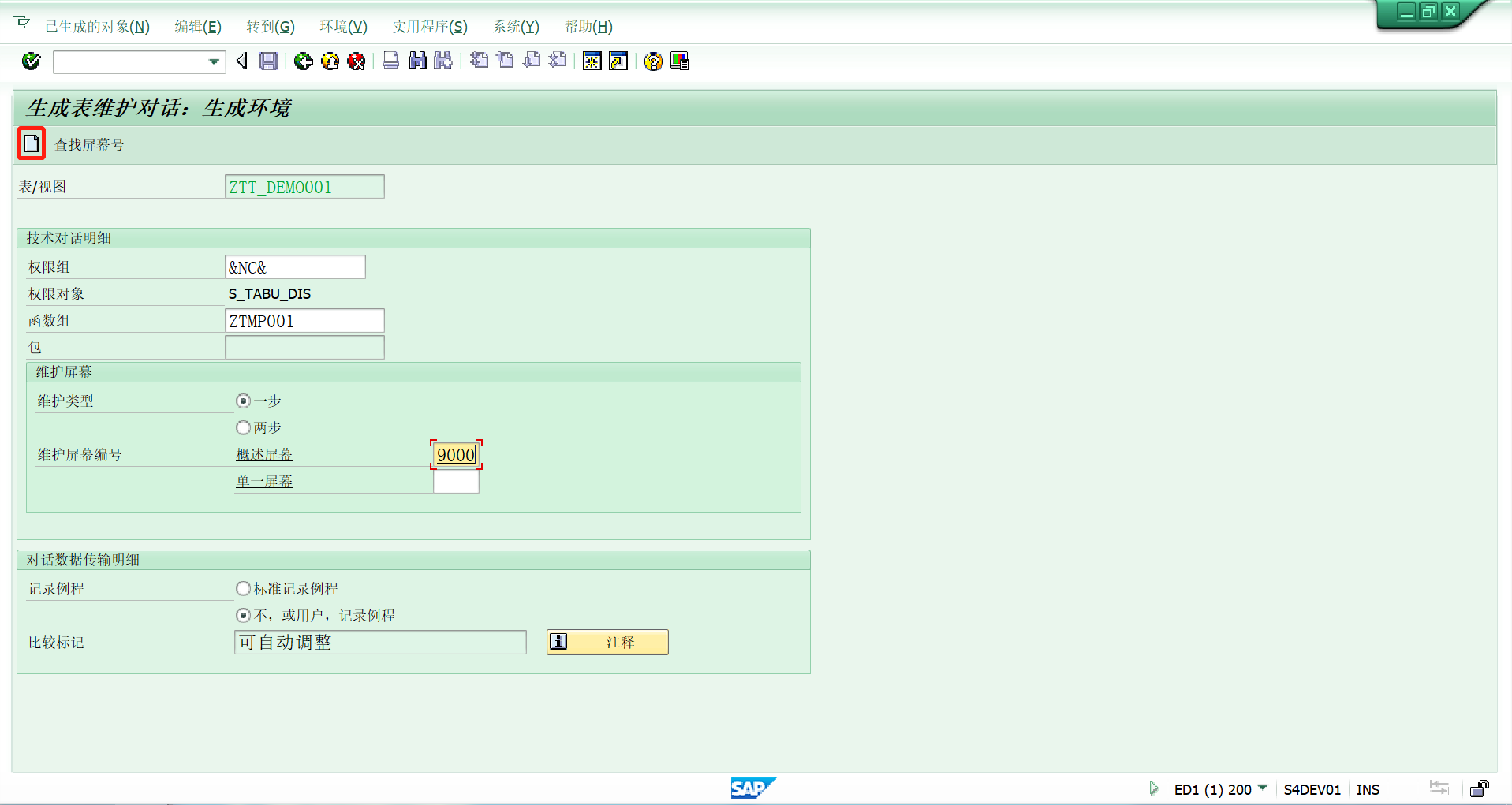Click the Cancel red X toolbar icon
Image resolution: width=1512 pixels, height=805 pixels.
point(356,61)
